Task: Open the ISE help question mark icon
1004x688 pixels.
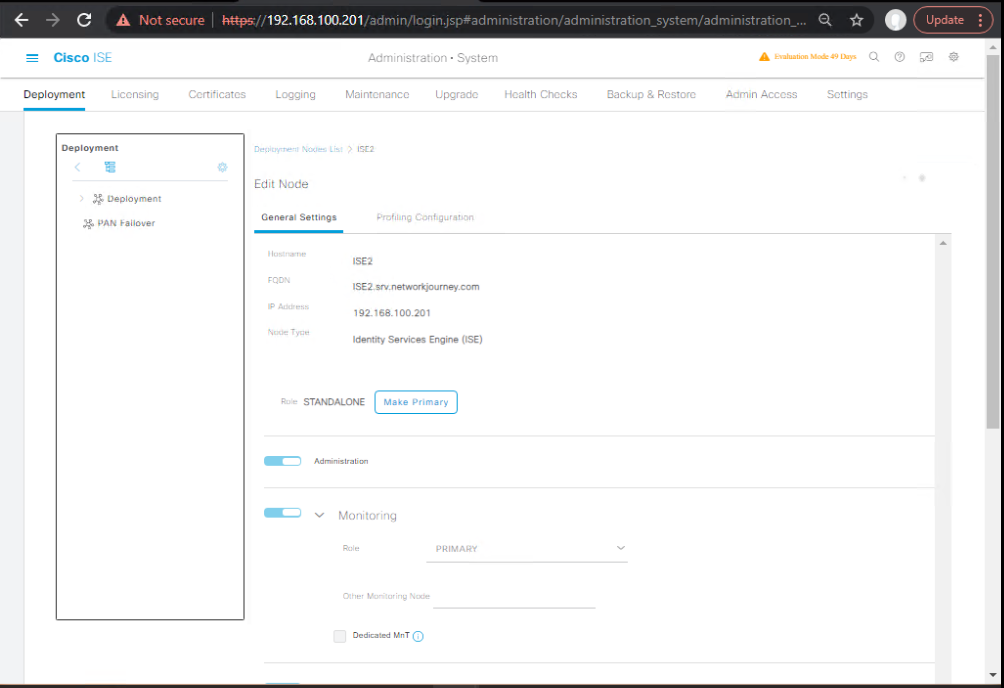Action: pos(900,57)
